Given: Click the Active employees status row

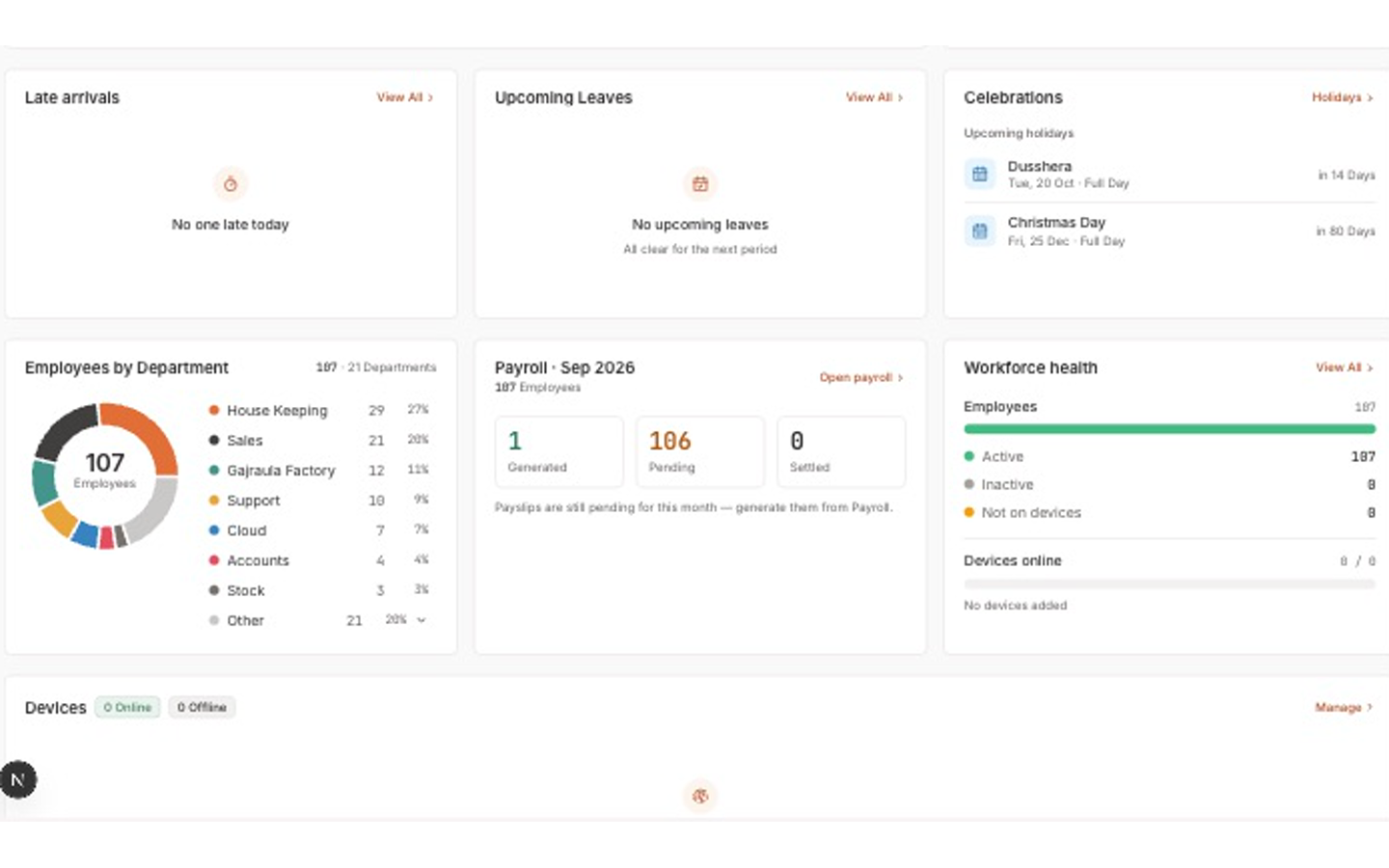Looking at the screenshot, I should click(x=1169, y=456).
